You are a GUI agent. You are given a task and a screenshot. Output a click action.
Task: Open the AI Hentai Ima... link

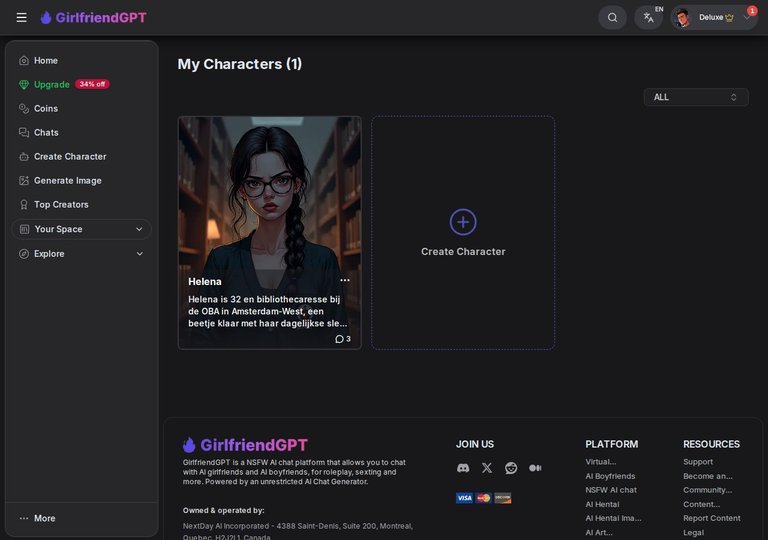613,518
